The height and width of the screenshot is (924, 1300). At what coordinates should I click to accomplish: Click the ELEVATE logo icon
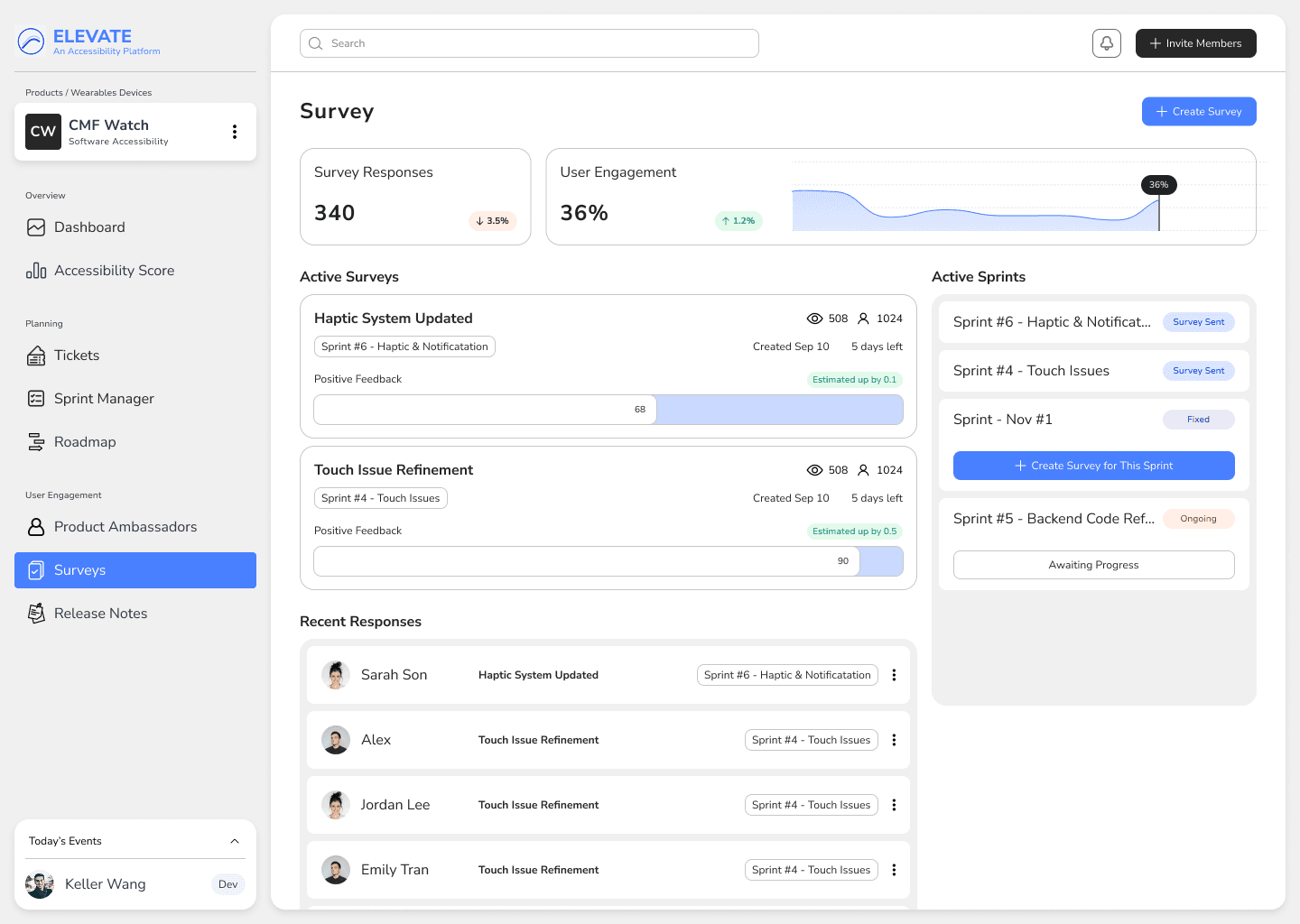[x=31, y=42]
